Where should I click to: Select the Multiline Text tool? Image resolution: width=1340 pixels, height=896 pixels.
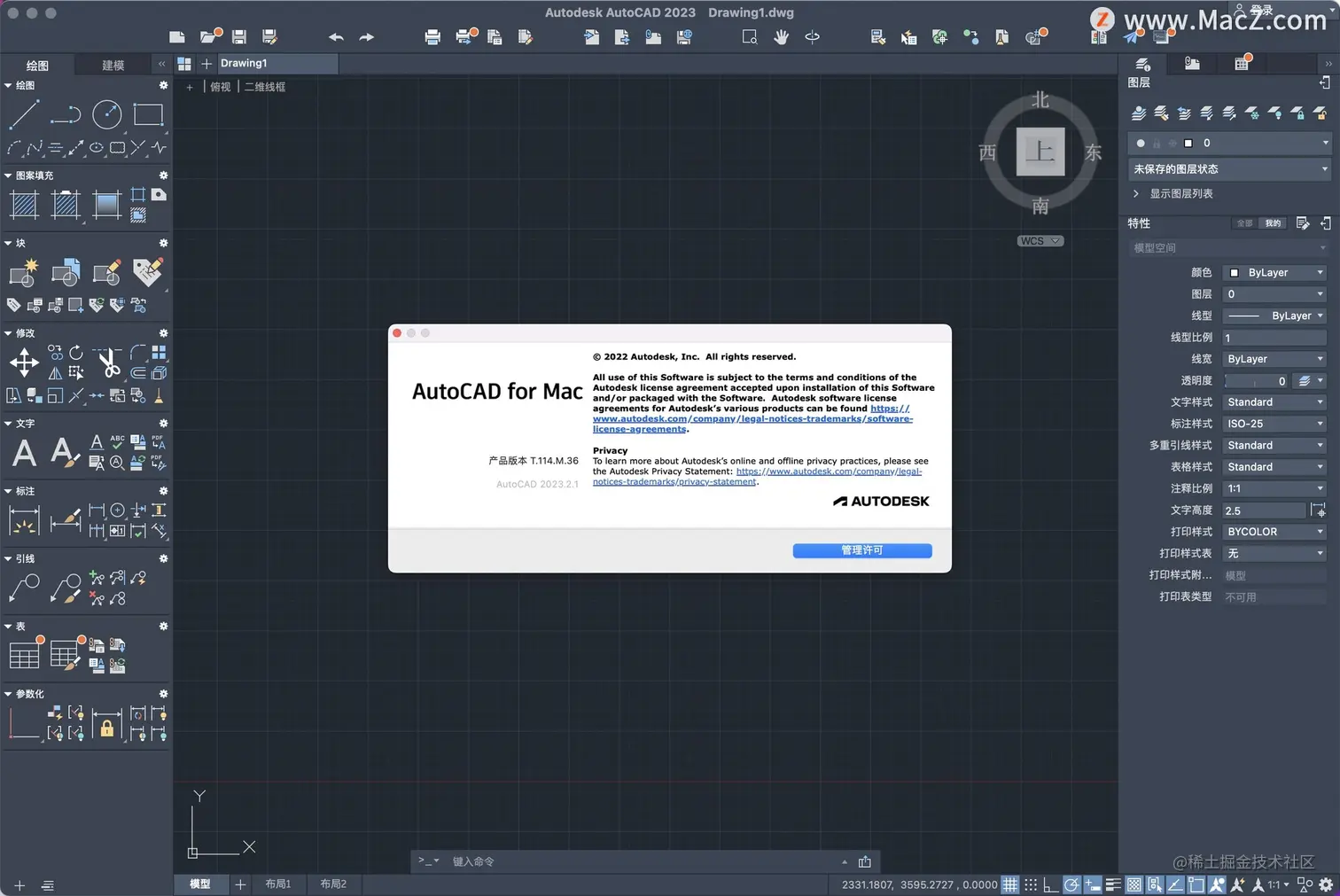click(24, 453)
